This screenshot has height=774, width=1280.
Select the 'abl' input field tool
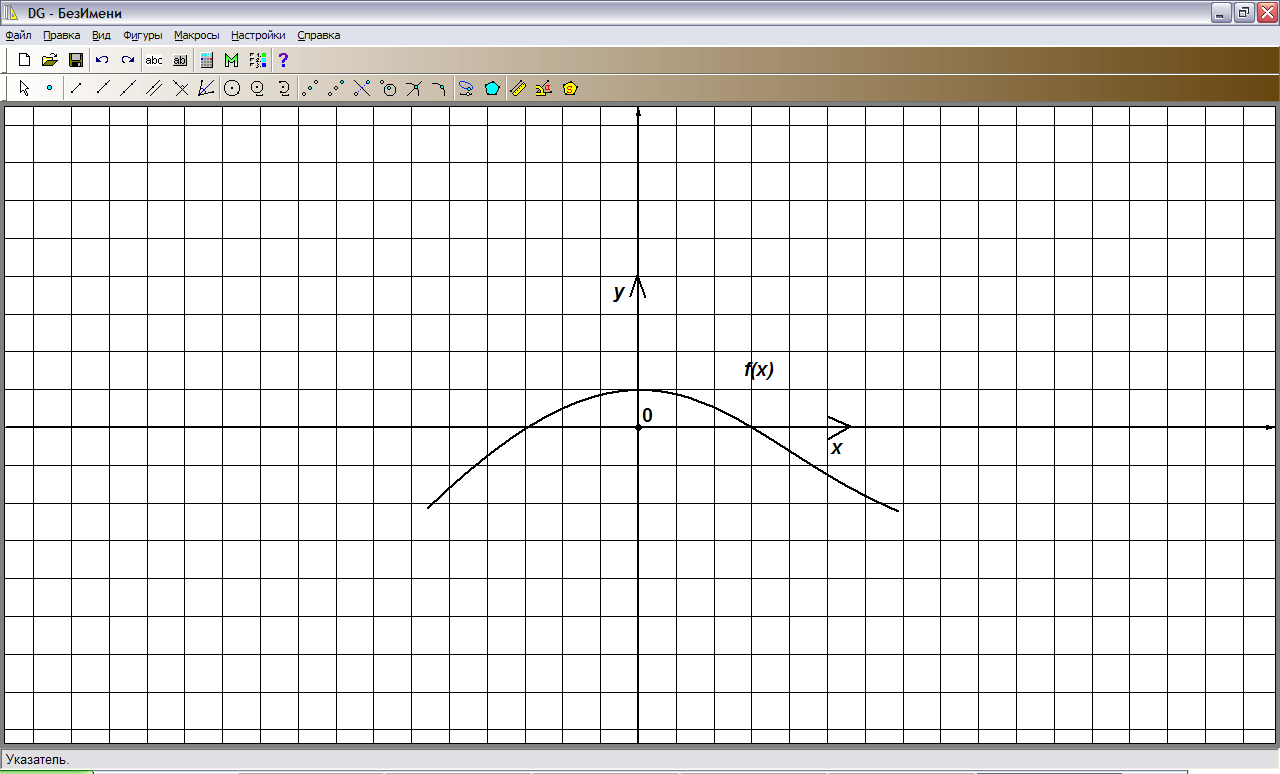[x=180, y=60]
